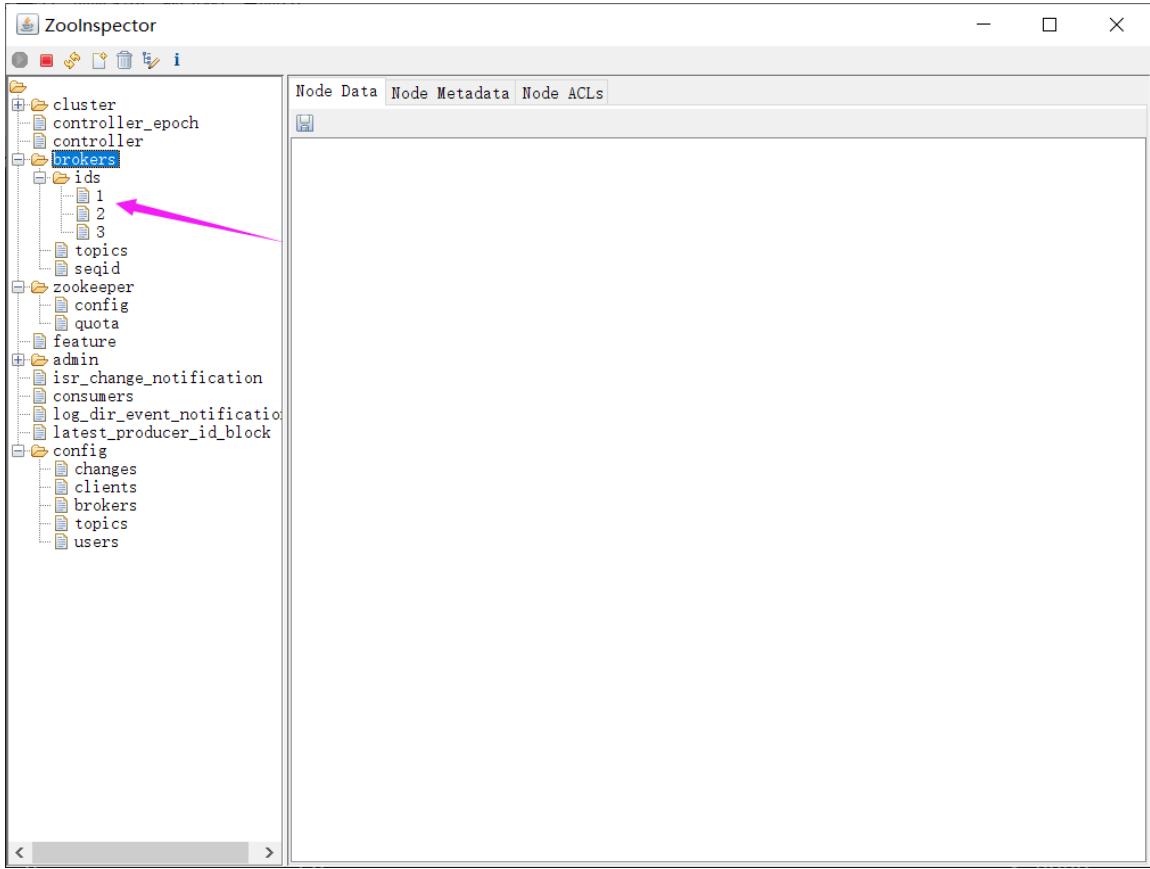Click the Delete Node trash icon
Image resolution: width=1150 pixels, height=869 pixels.
125,60
